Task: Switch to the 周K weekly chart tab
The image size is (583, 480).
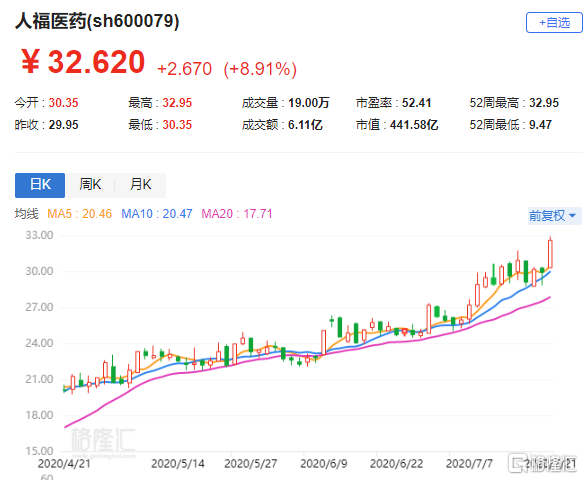Action: point(90,185)
